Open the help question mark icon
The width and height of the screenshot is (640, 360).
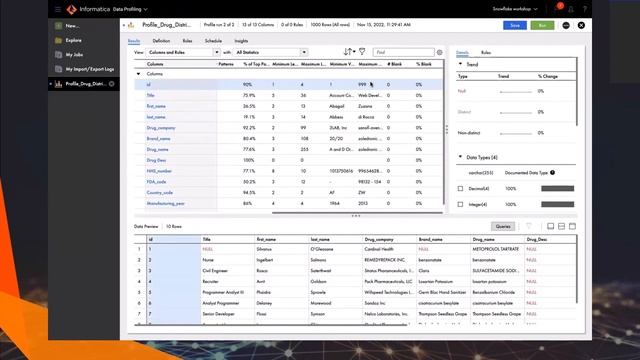click(x=584, y=9)
